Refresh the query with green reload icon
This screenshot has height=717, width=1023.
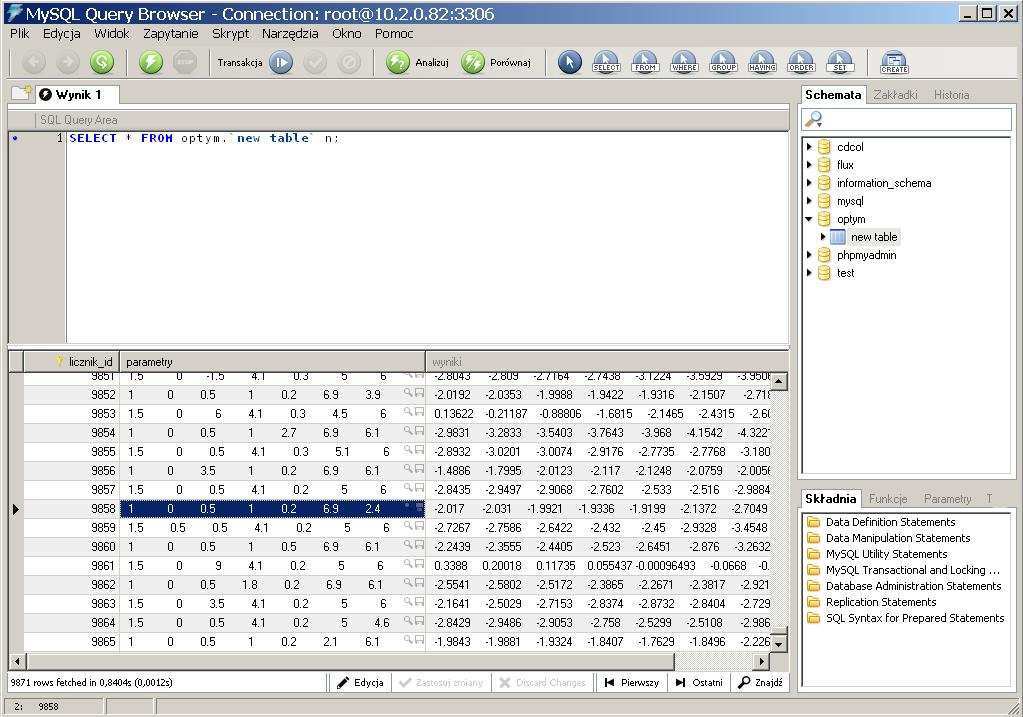[x=101, y=63]
